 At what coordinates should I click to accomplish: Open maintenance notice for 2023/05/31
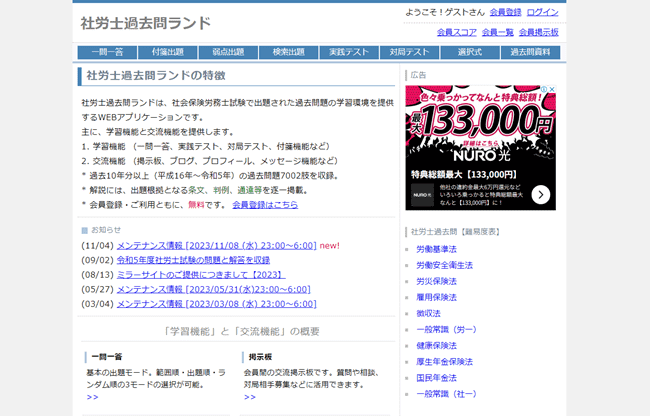pos(213,289)
